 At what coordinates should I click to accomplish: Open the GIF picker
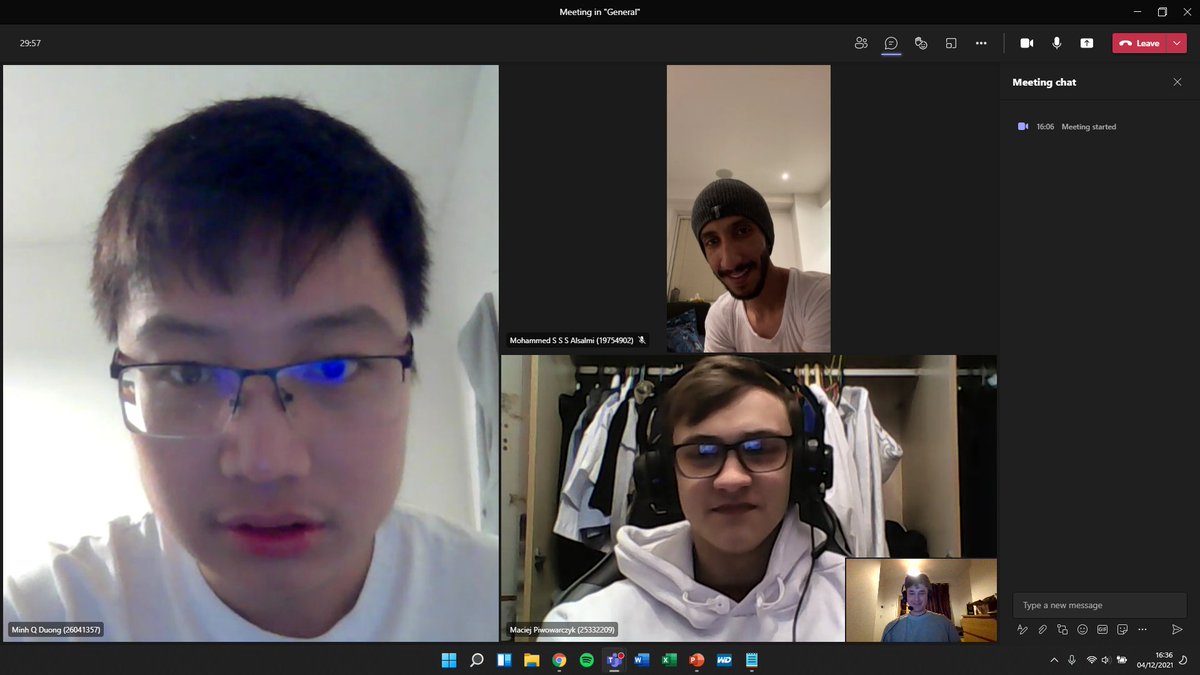(x=1102, y=630)
